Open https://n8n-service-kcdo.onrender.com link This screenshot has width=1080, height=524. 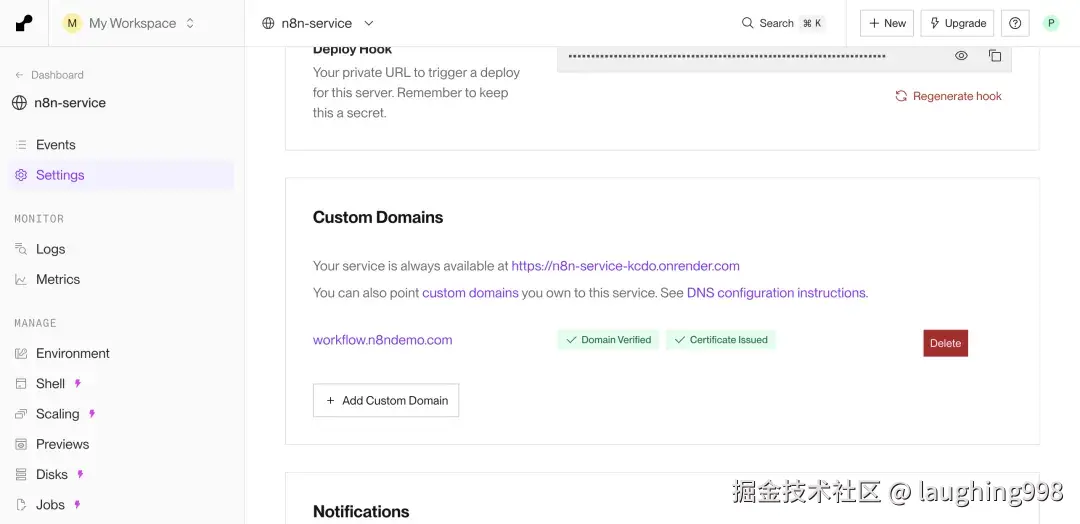point(625,266)
